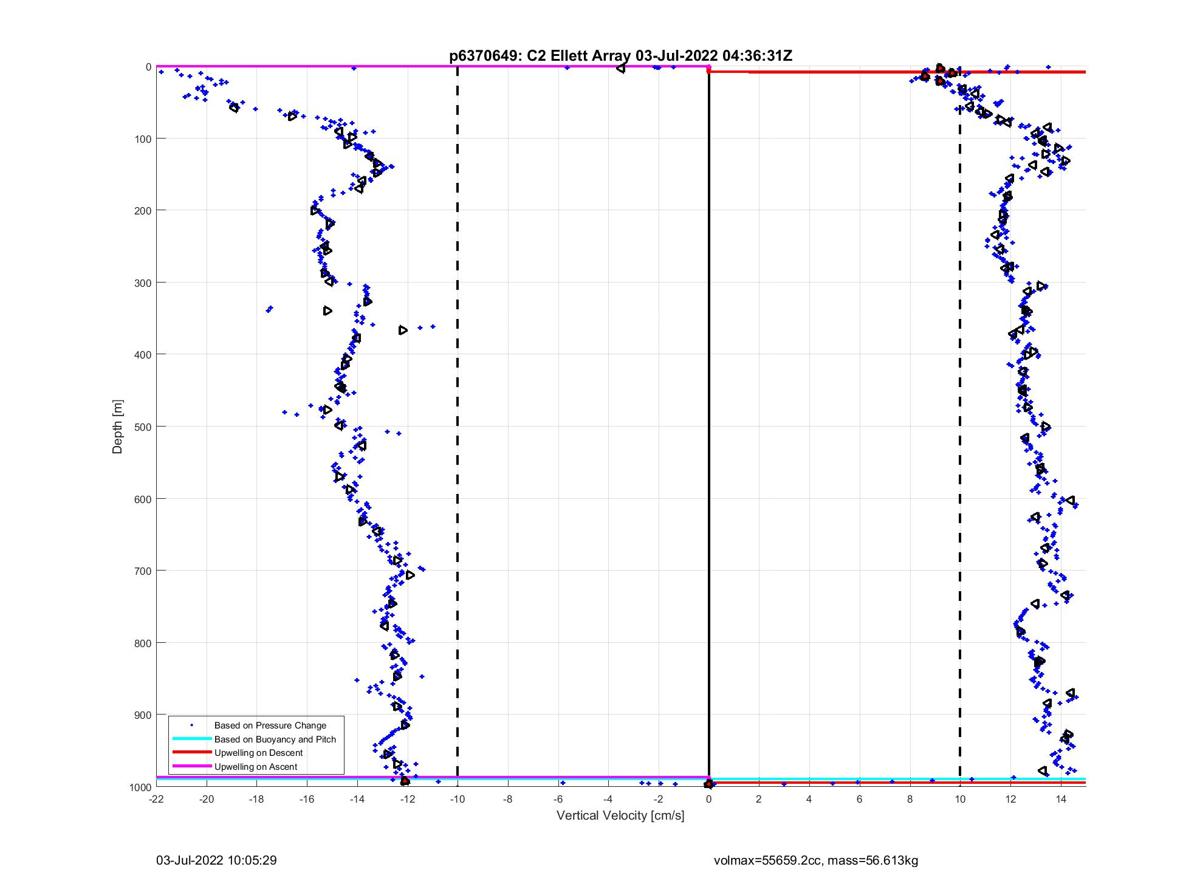Select 'Upwelling on Descent' legend entry
Screen dimensions: 1200x885
click(x=258, y=752)
